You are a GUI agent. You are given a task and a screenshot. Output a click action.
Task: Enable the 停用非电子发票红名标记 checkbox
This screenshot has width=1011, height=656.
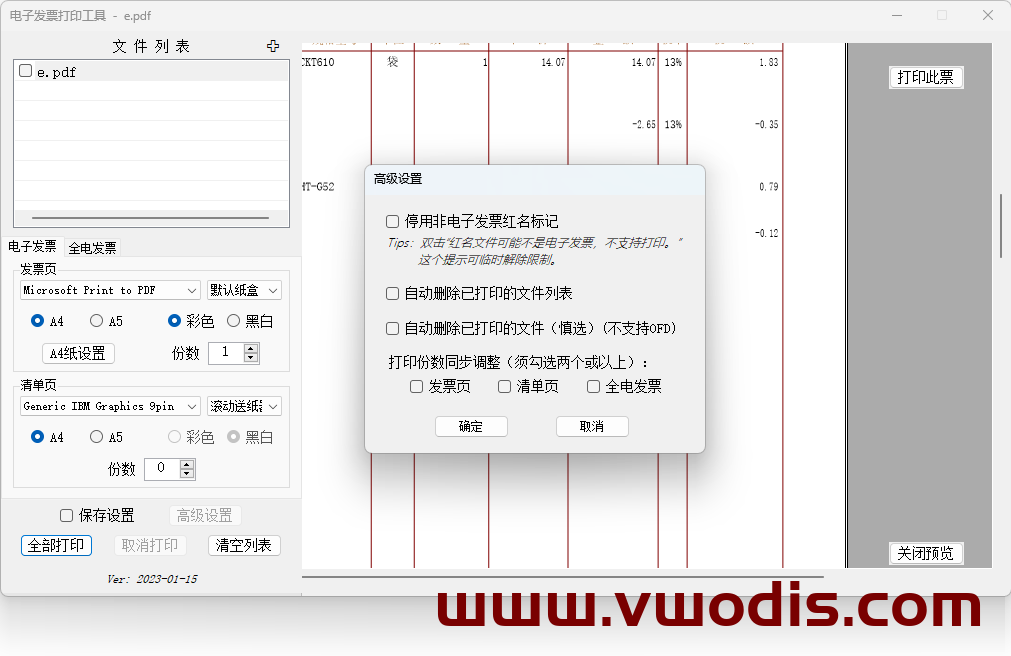391,222
